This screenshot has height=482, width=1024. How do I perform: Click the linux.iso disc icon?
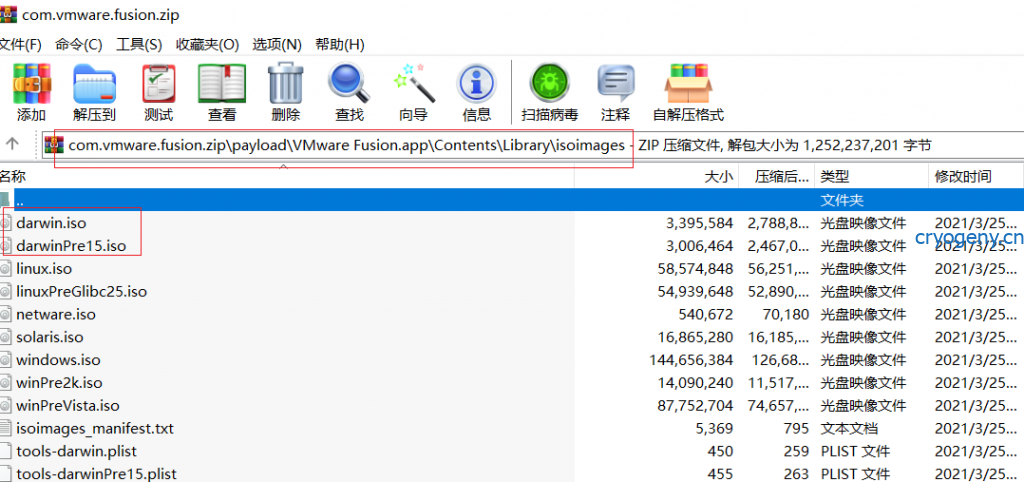[6, 269]
